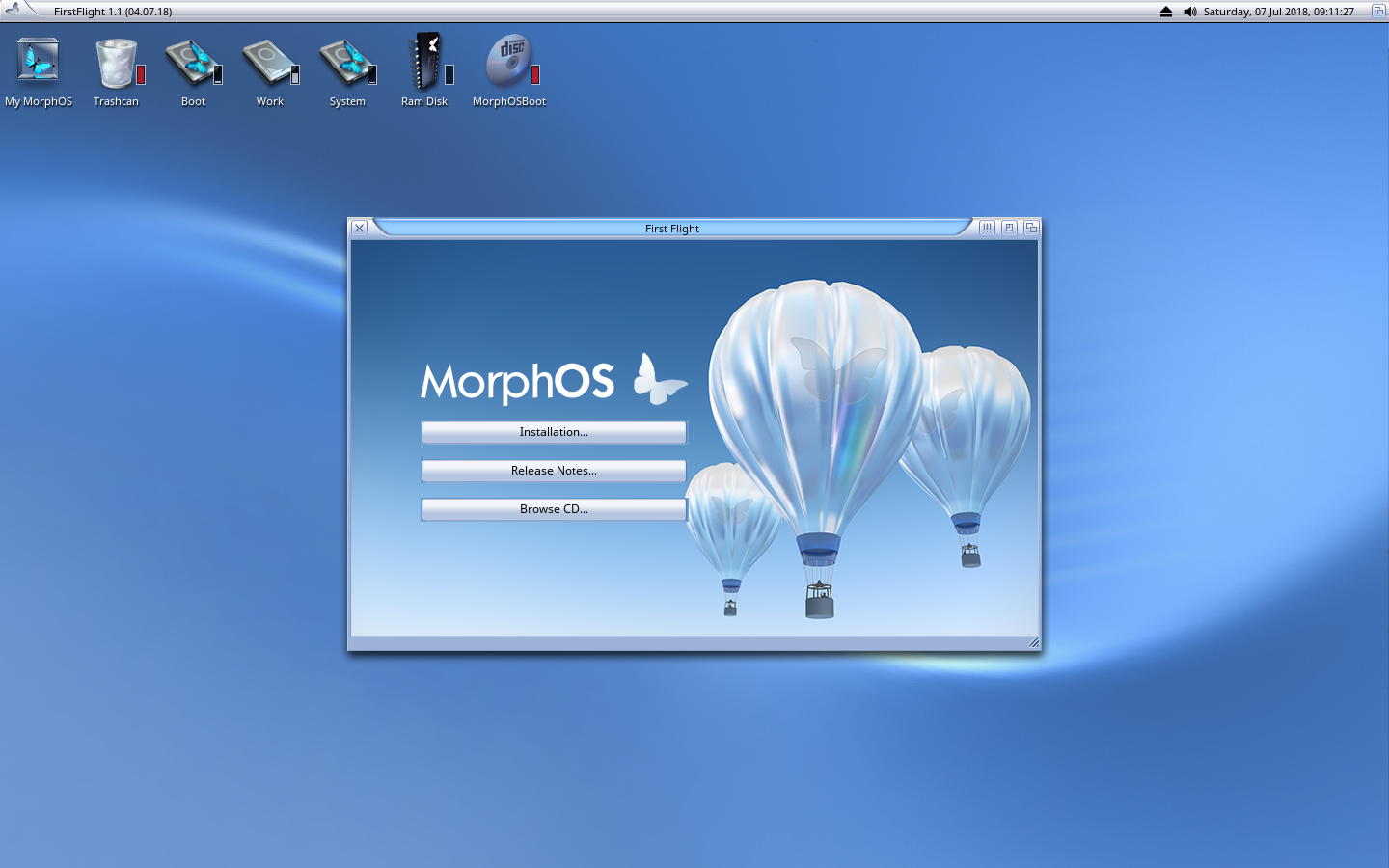Click the date and time display
This screenshot has height=868, width=1389.
pyautogui.click(x=1279, y=12)
